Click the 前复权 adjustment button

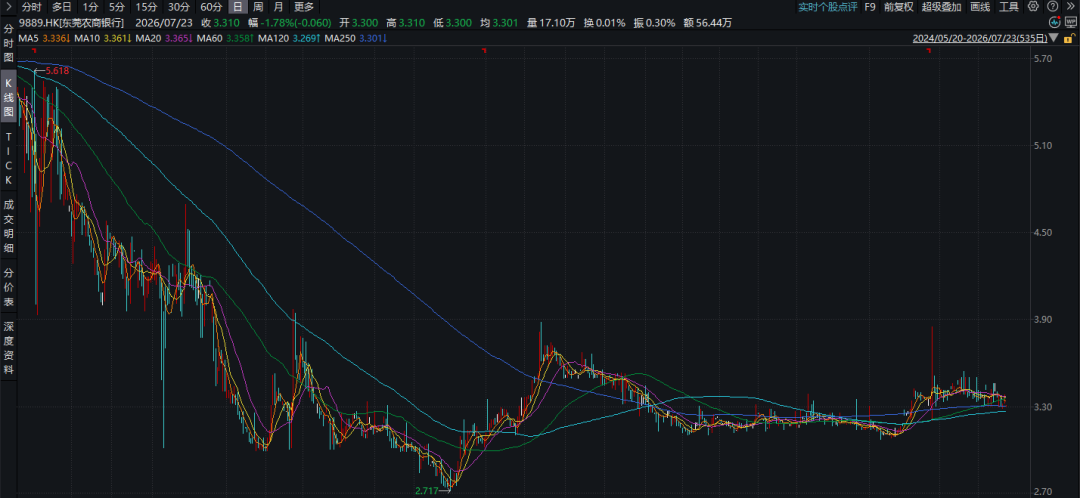(898, 7)
